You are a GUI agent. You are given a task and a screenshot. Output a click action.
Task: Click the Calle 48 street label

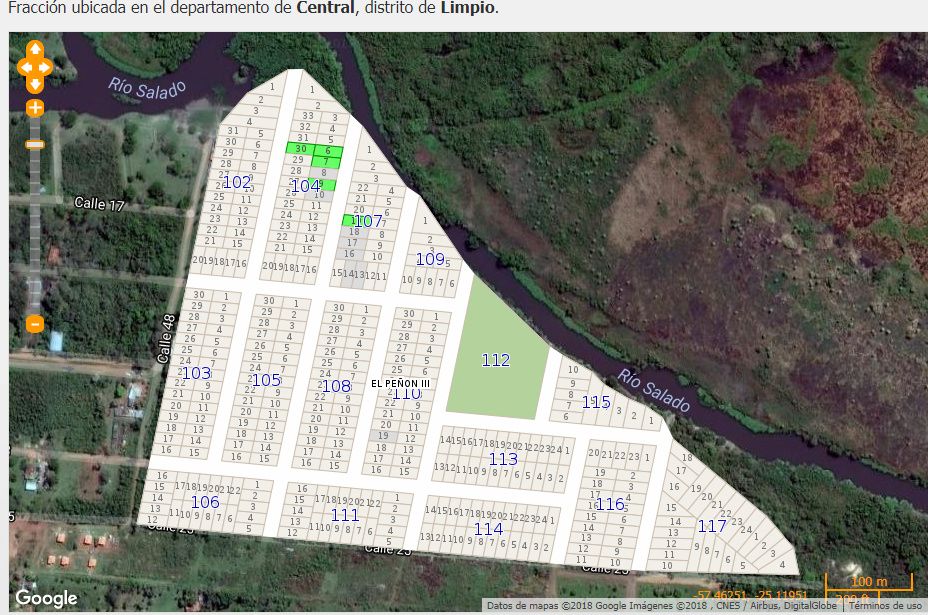point(166,339)
